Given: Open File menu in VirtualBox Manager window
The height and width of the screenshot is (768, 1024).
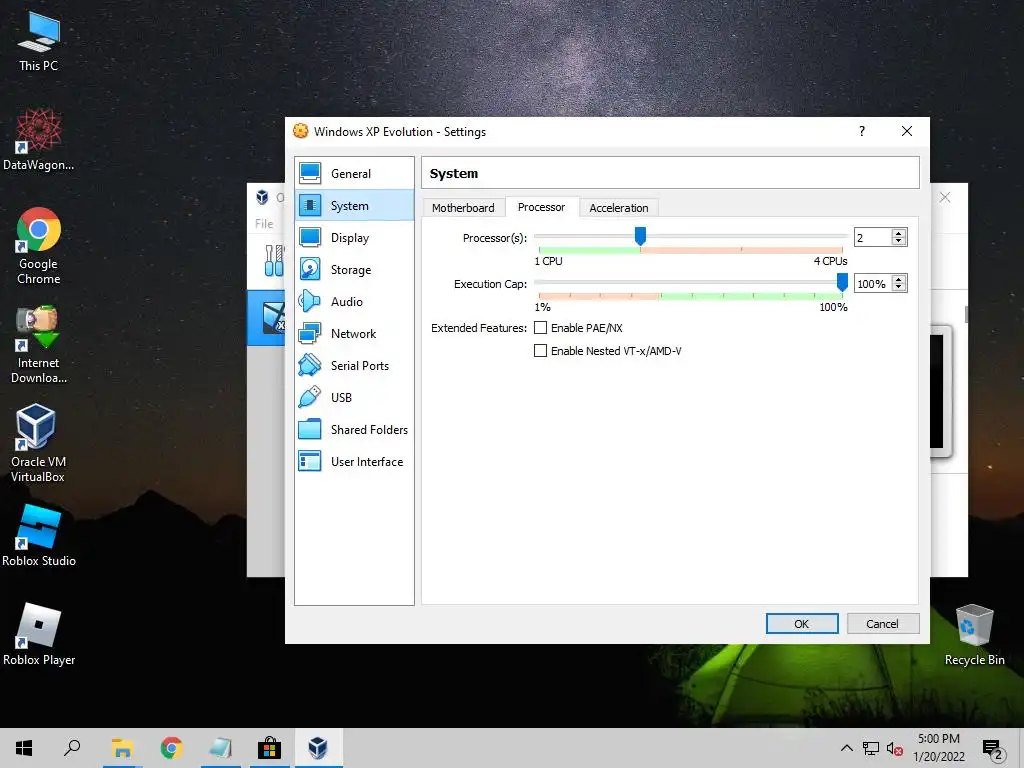Looking at the screenshot, I should click(264, 223).
